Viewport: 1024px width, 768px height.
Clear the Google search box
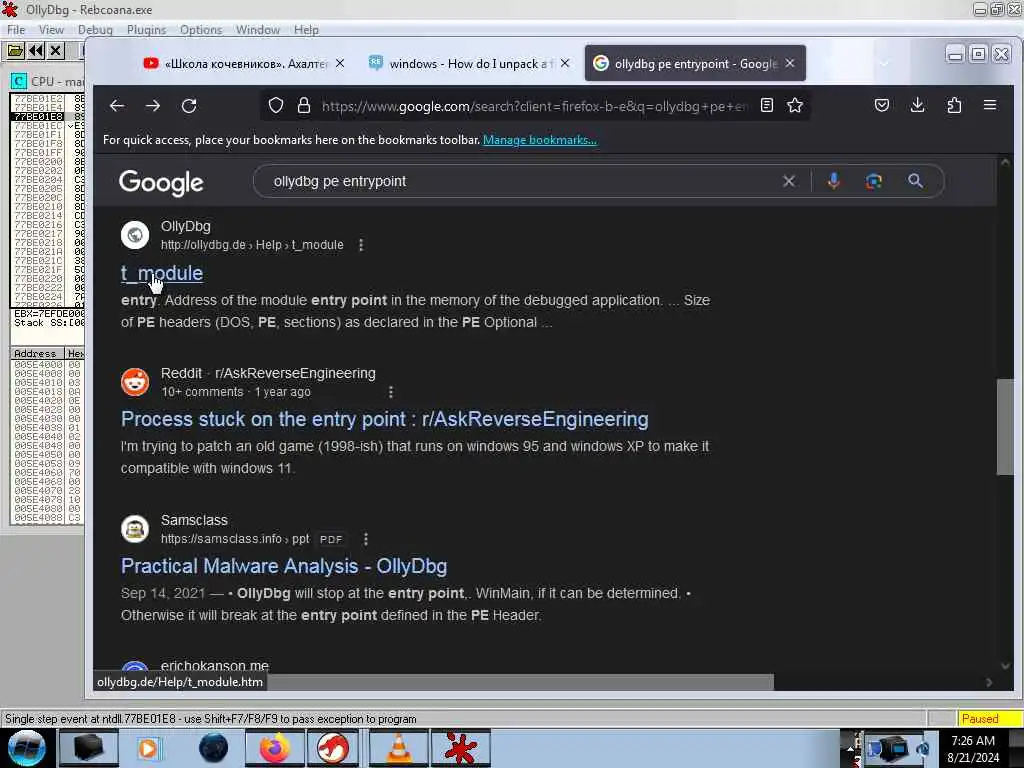789,181
